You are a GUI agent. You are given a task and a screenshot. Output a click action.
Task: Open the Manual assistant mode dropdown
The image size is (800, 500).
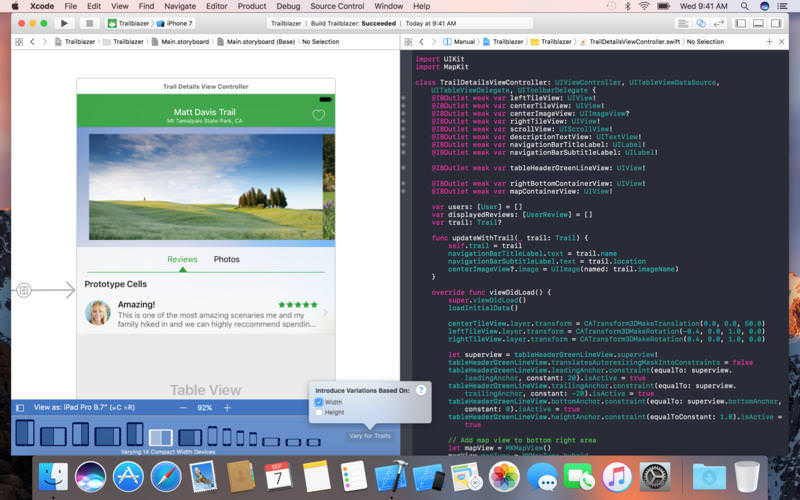pyautogui.click(x=462, y=42)
